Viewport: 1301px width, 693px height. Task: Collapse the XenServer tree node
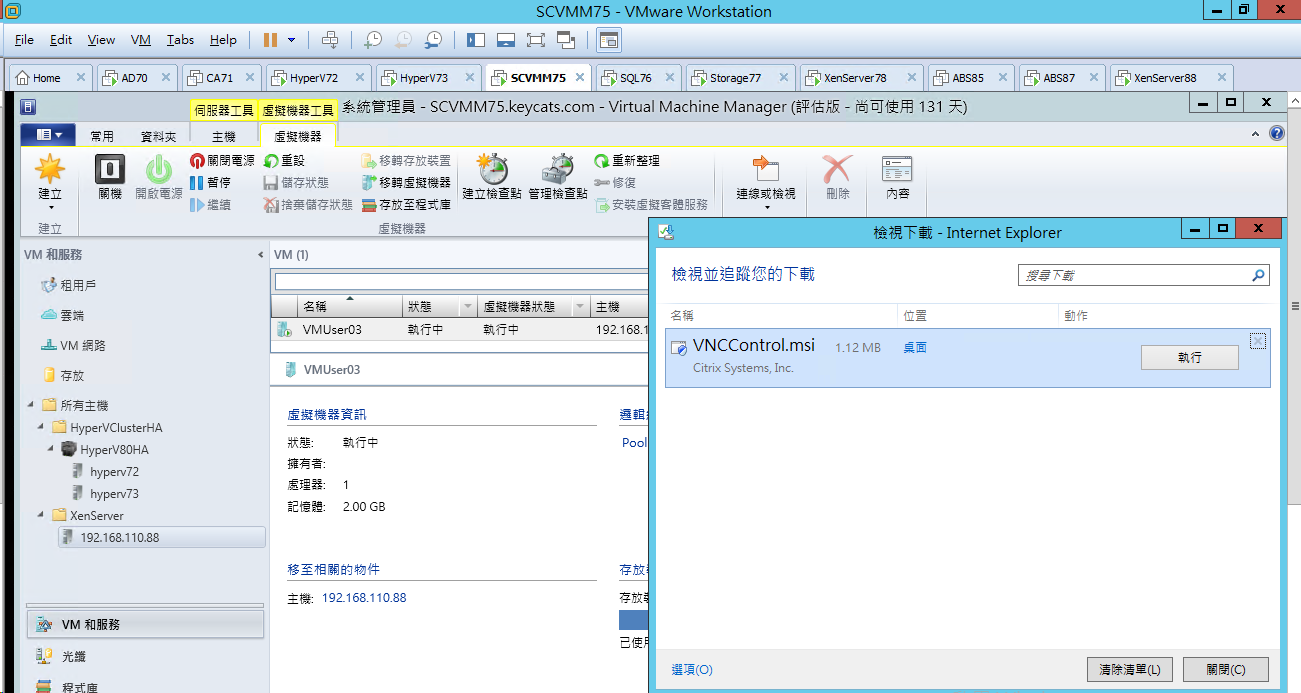(41, 515)
